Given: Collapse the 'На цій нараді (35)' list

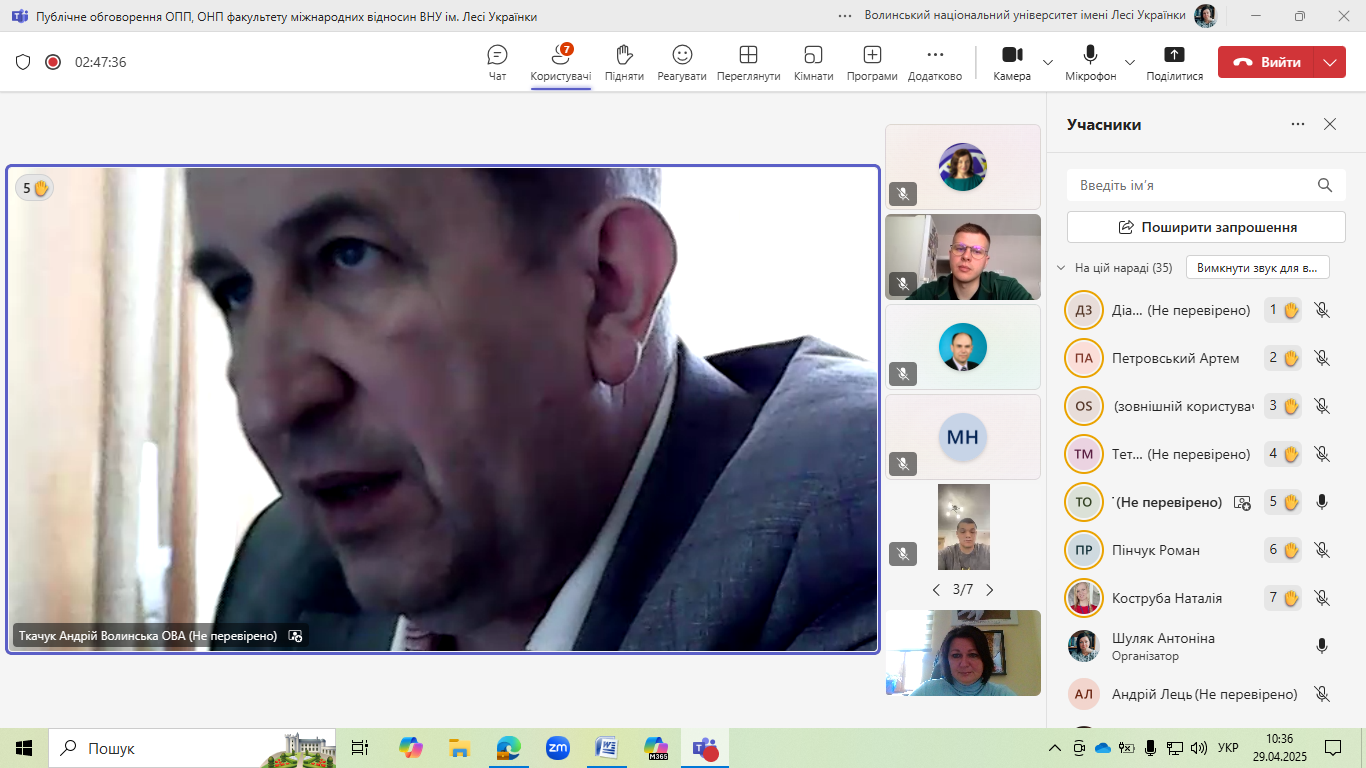Looking at the screenshot, I should [x=1061, y=268].
